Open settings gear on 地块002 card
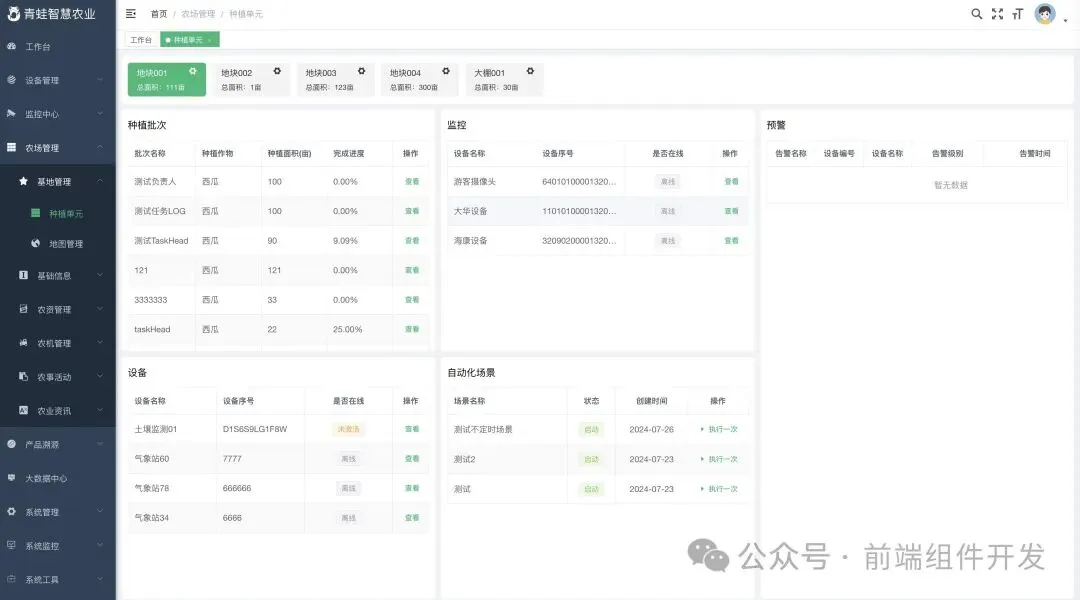This screenshot has width=1080, height=600. tap(277, 71)
